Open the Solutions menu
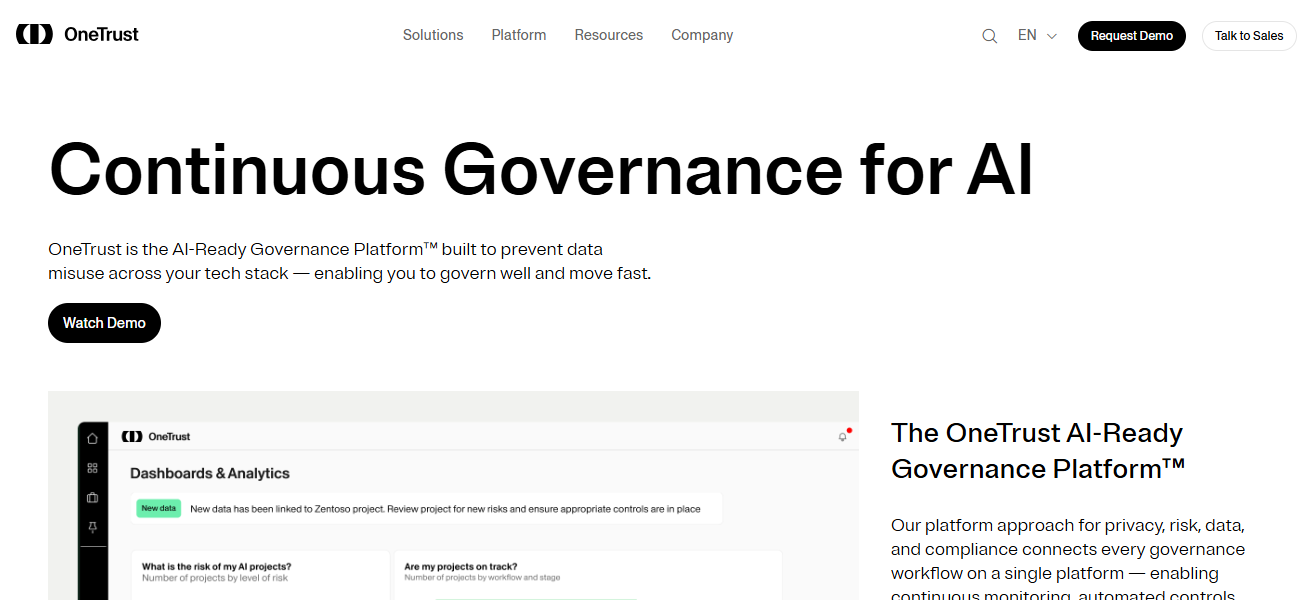Image resolution: width=1312 pixels, height=600 pixels. pyautogui.click(x=433, y=35)
